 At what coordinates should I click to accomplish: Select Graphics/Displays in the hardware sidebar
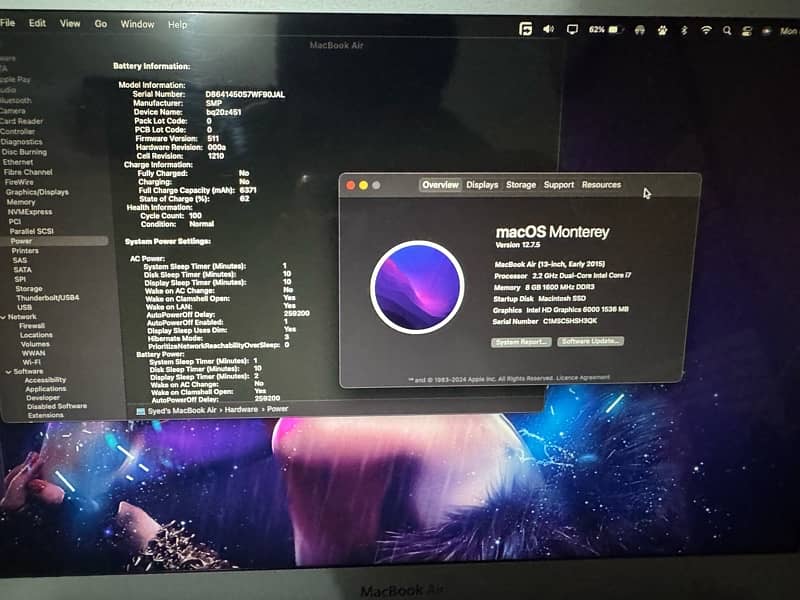tap(37, 192)
